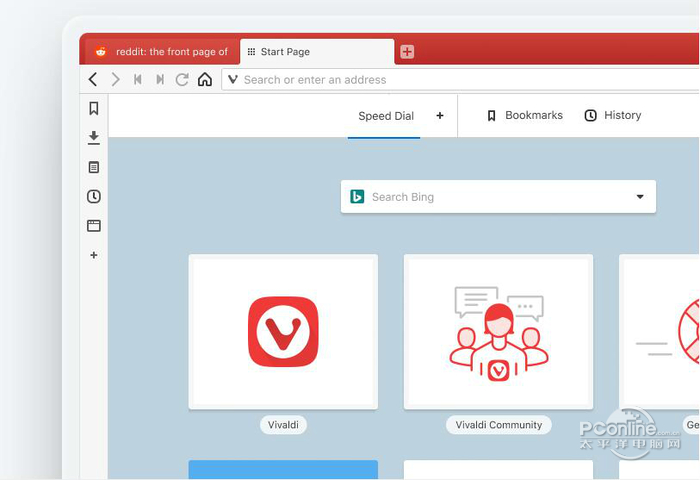Open the Speed Dial tab
This screenshot has width=700, height=480.
386,116
